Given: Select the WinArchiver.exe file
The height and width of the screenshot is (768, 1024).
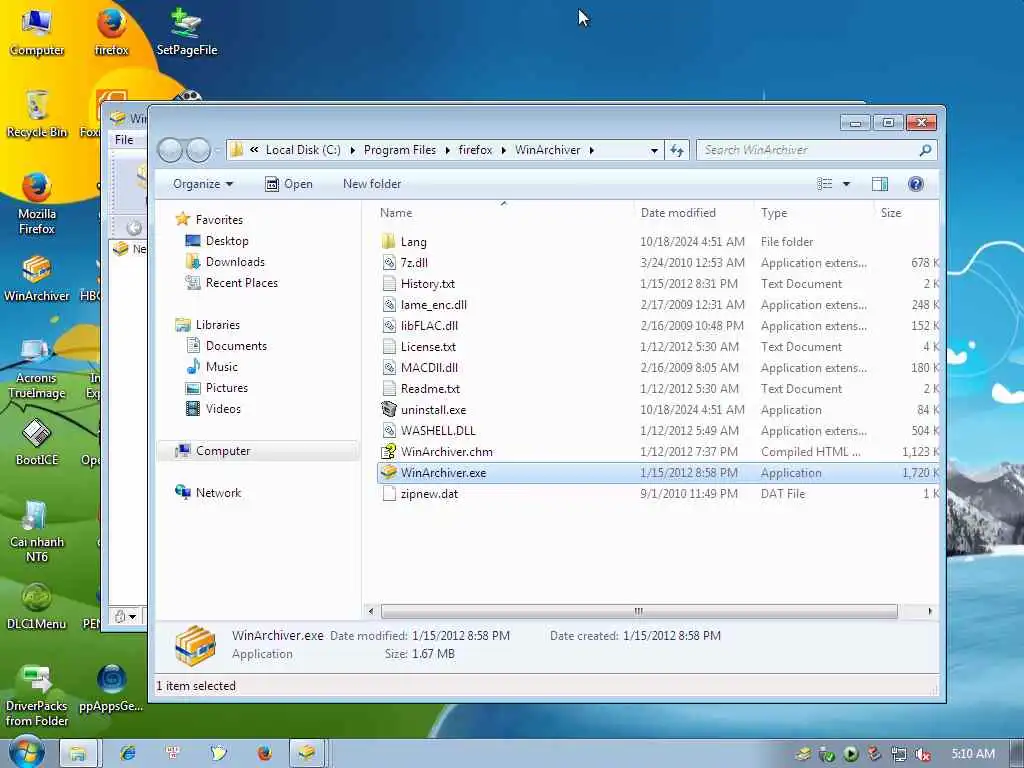Looking at the screenshot, I should [x=658, y=473].
